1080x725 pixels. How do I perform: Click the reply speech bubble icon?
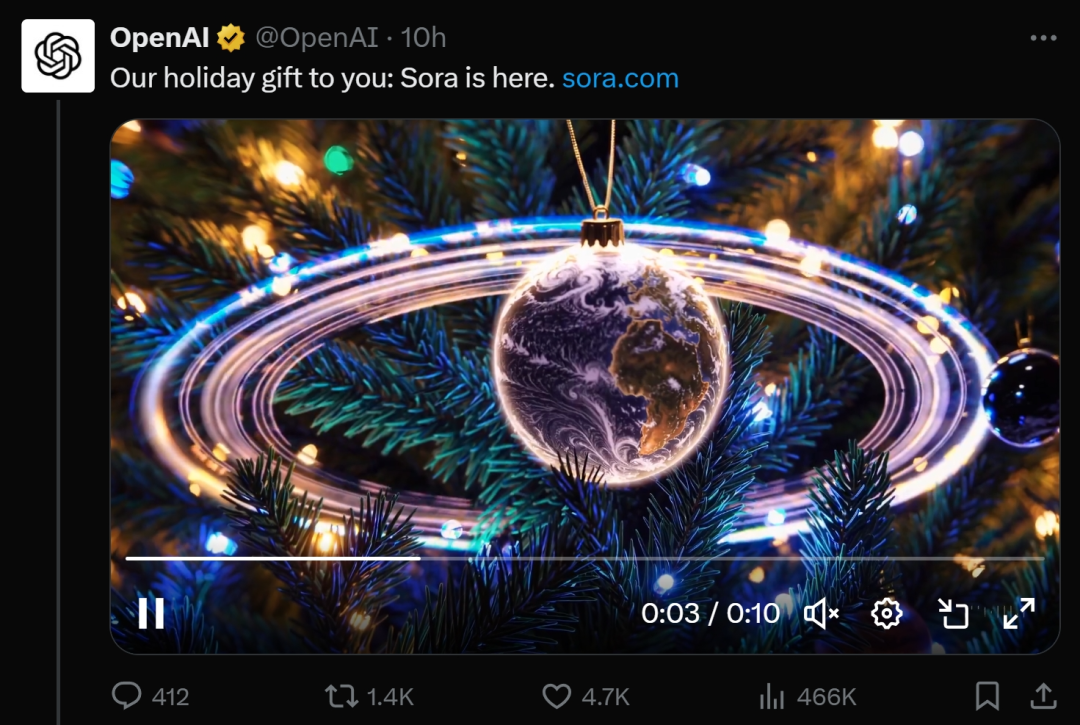(x=127, y=696)
